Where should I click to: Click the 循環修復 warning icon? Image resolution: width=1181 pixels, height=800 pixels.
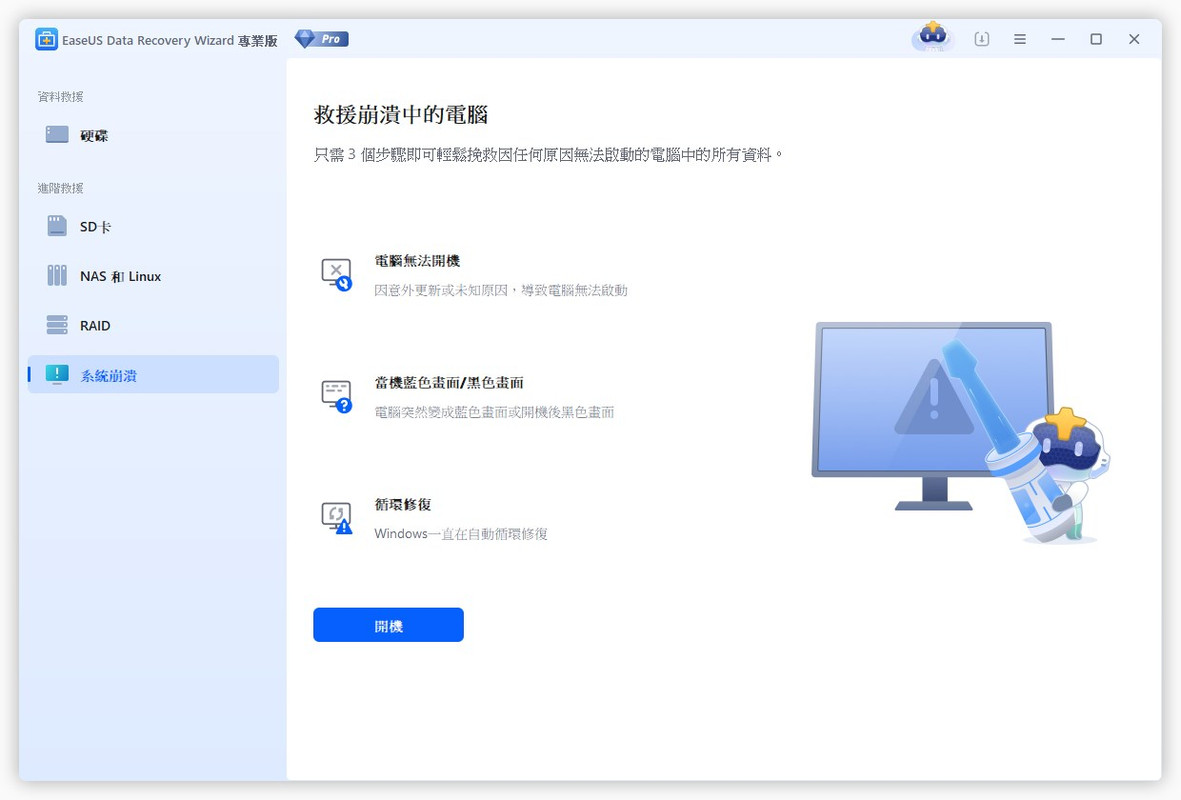pyautogui.click(x=337, y=518)
